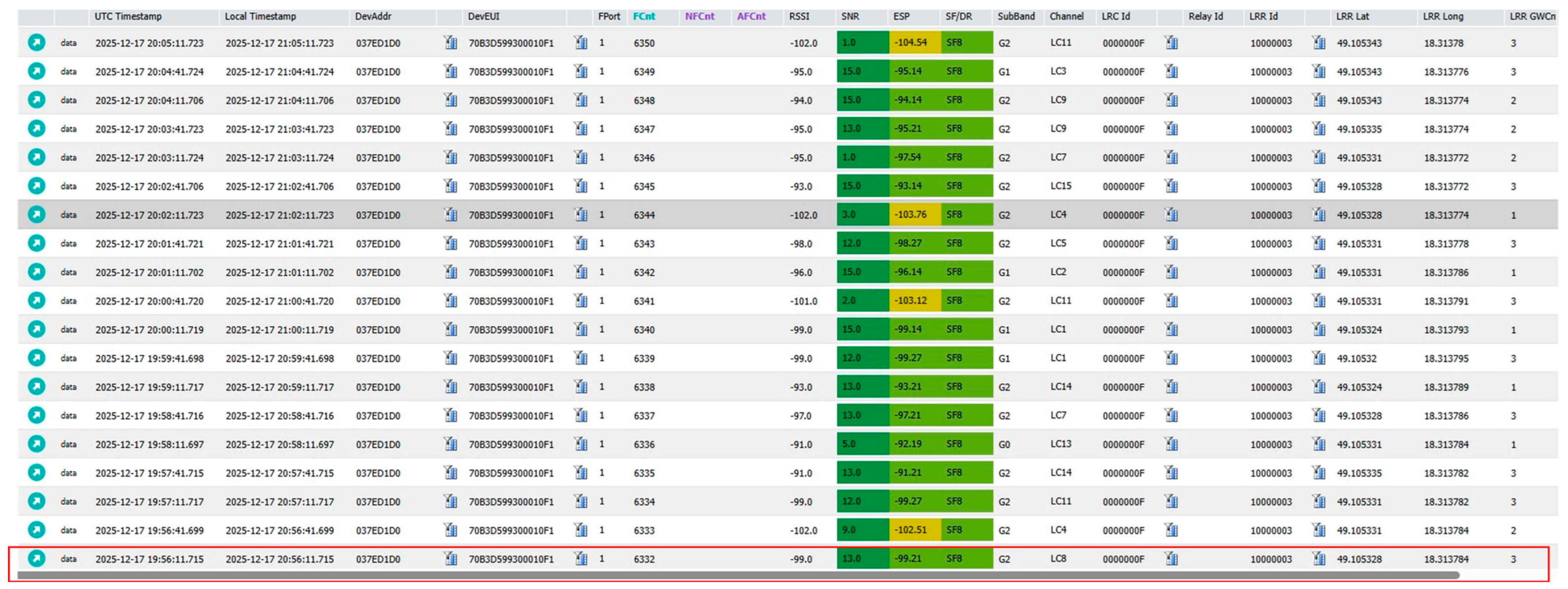Sort by the UTC Timestamp column header
1568x589 pixels.
click(x=128, y=16)
